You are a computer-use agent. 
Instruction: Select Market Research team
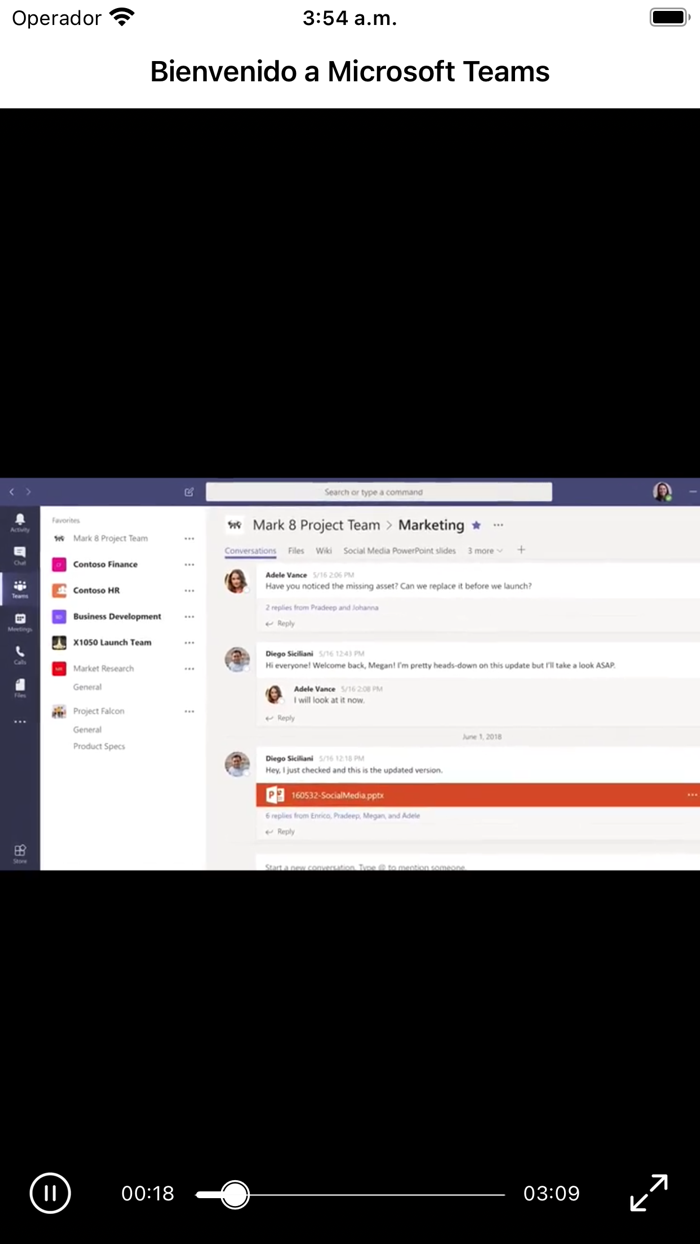103,668
